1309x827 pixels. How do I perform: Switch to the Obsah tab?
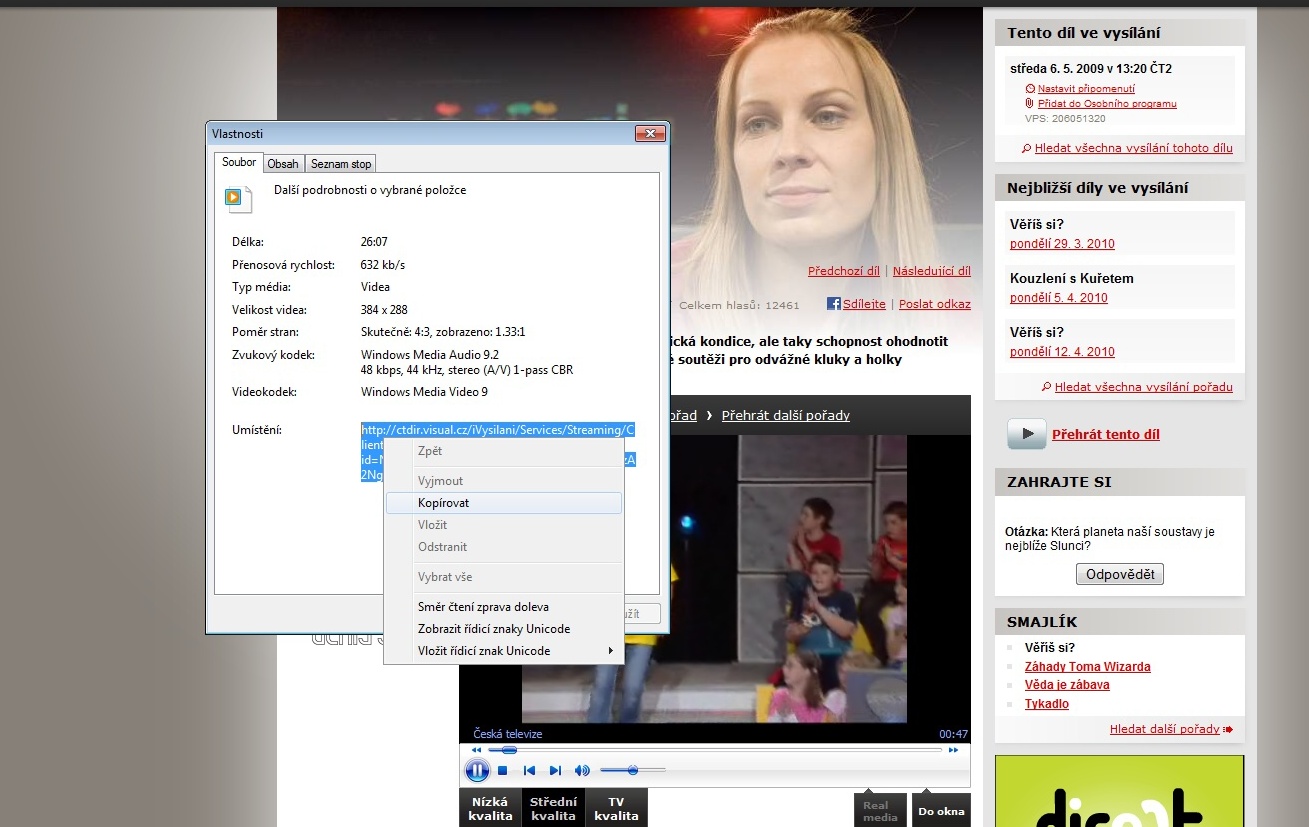pos(283,164)
